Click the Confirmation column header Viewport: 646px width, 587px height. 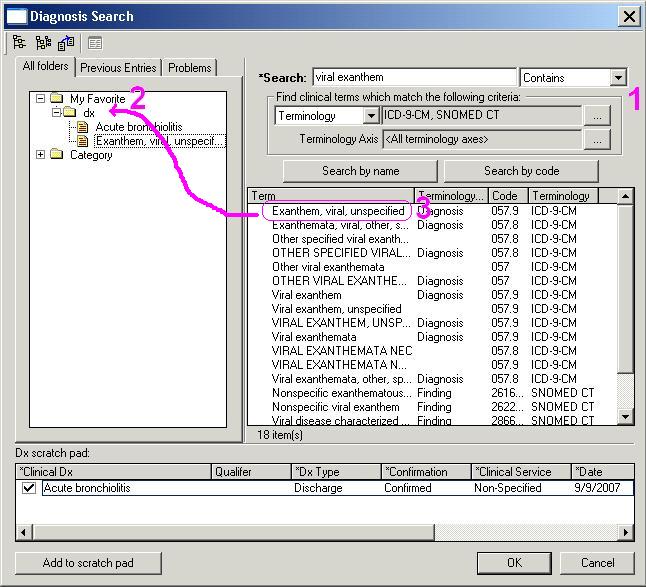(x=426, y=472)
